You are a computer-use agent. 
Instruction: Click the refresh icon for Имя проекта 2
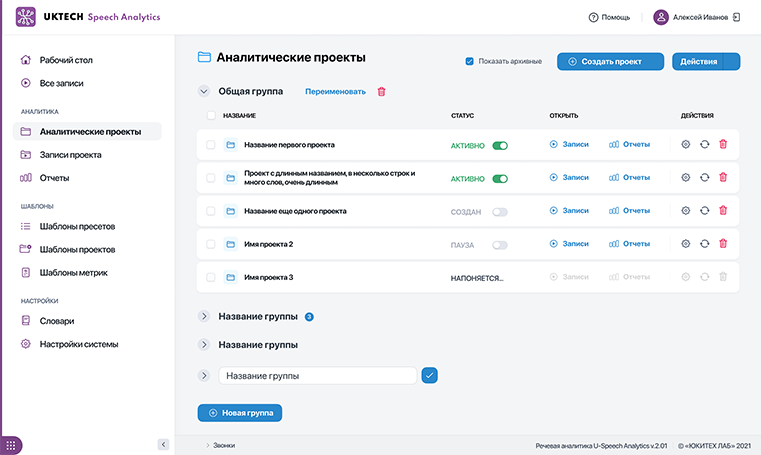[705, 244]
